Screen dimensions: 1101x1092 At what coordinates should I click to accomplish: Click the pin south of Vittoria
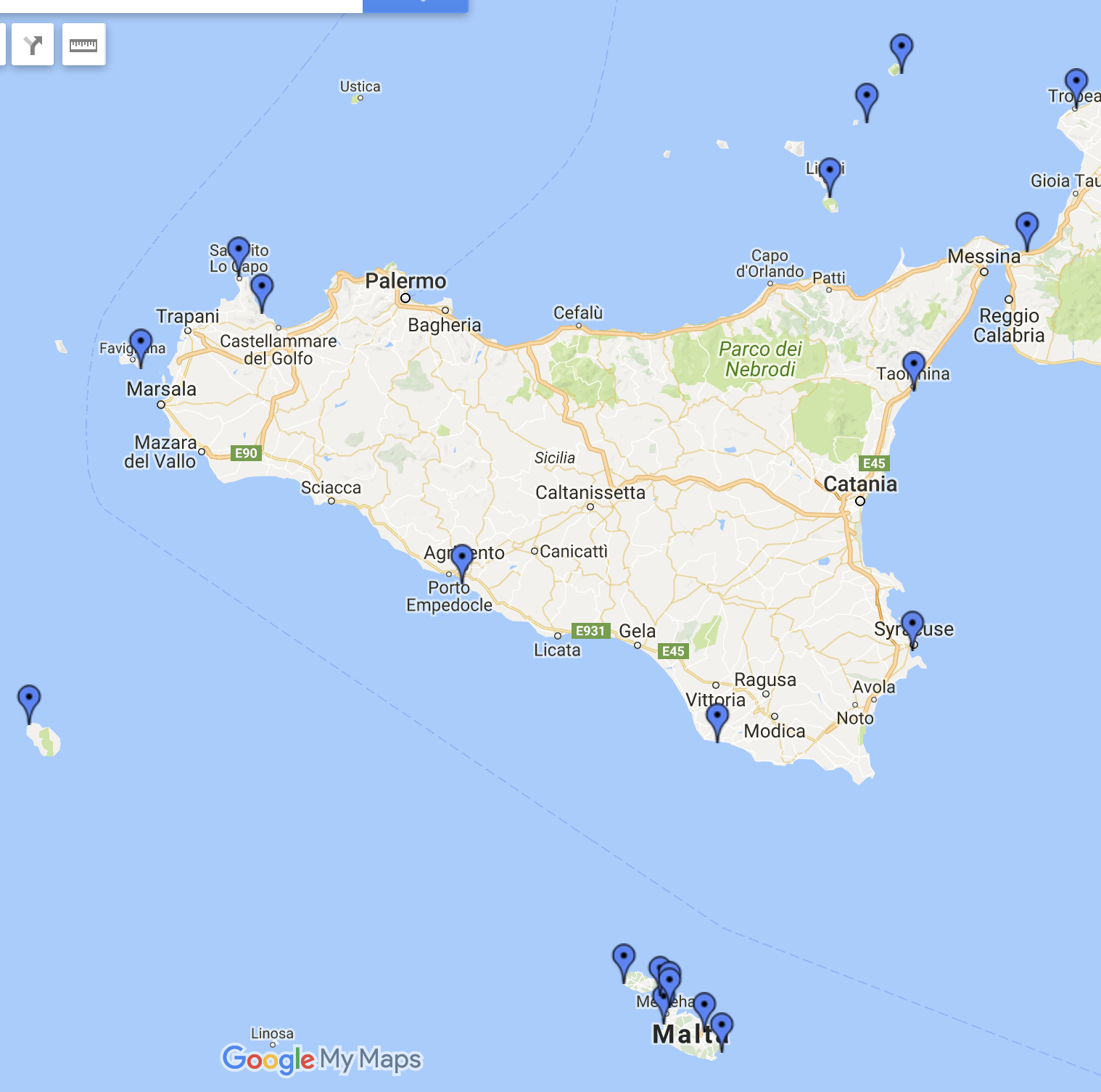pyautogui.click(x=717, y=719)
